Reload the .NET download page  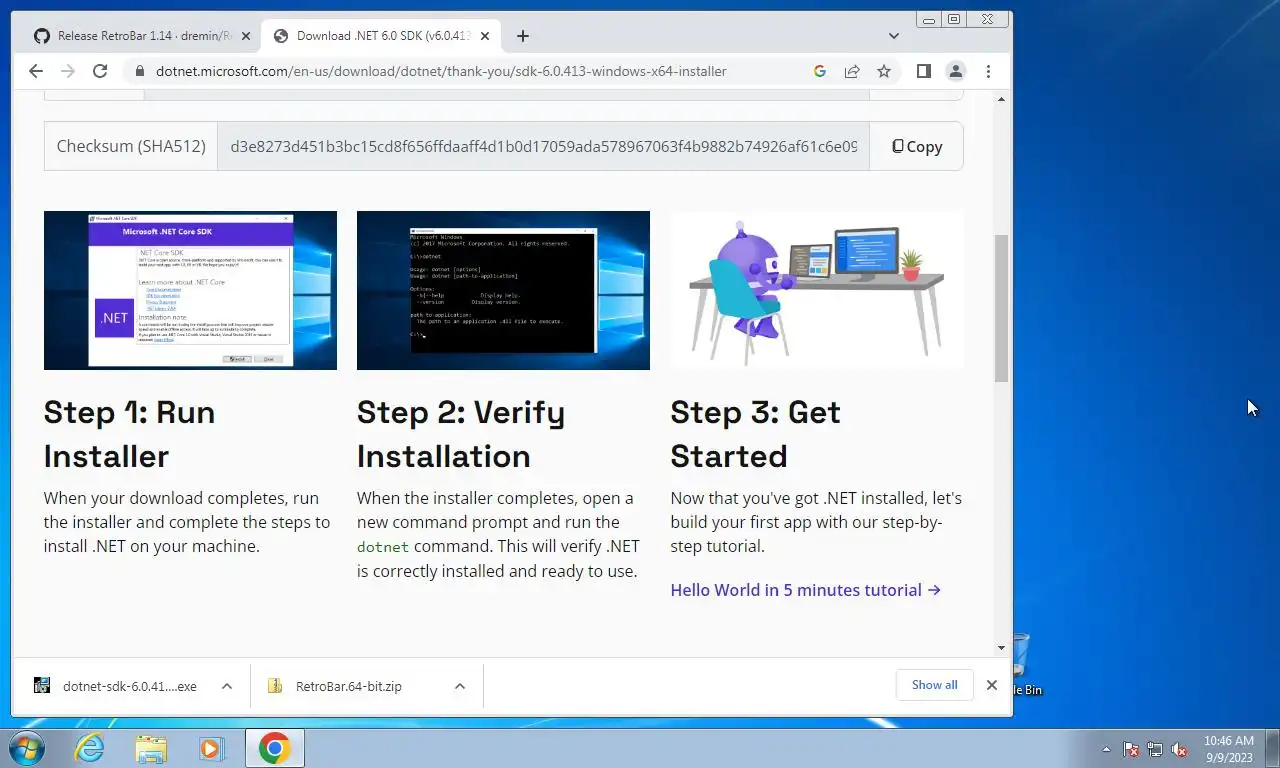pos(100,71)
